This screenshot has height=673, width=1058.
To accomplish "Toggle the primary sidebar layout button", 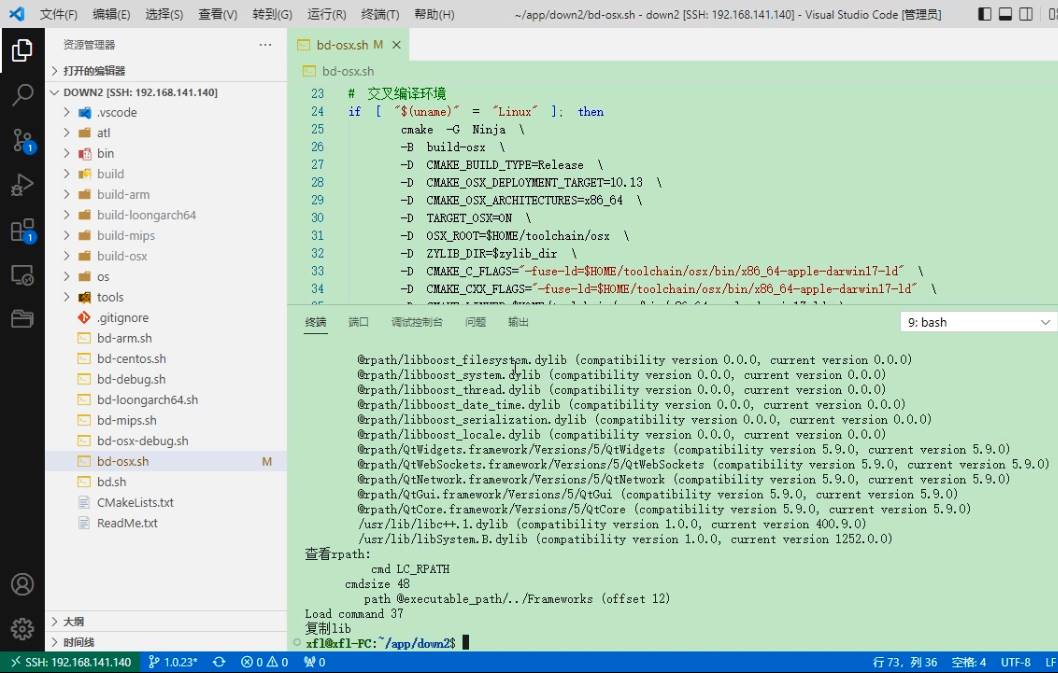I will click(x=984, y=14).
